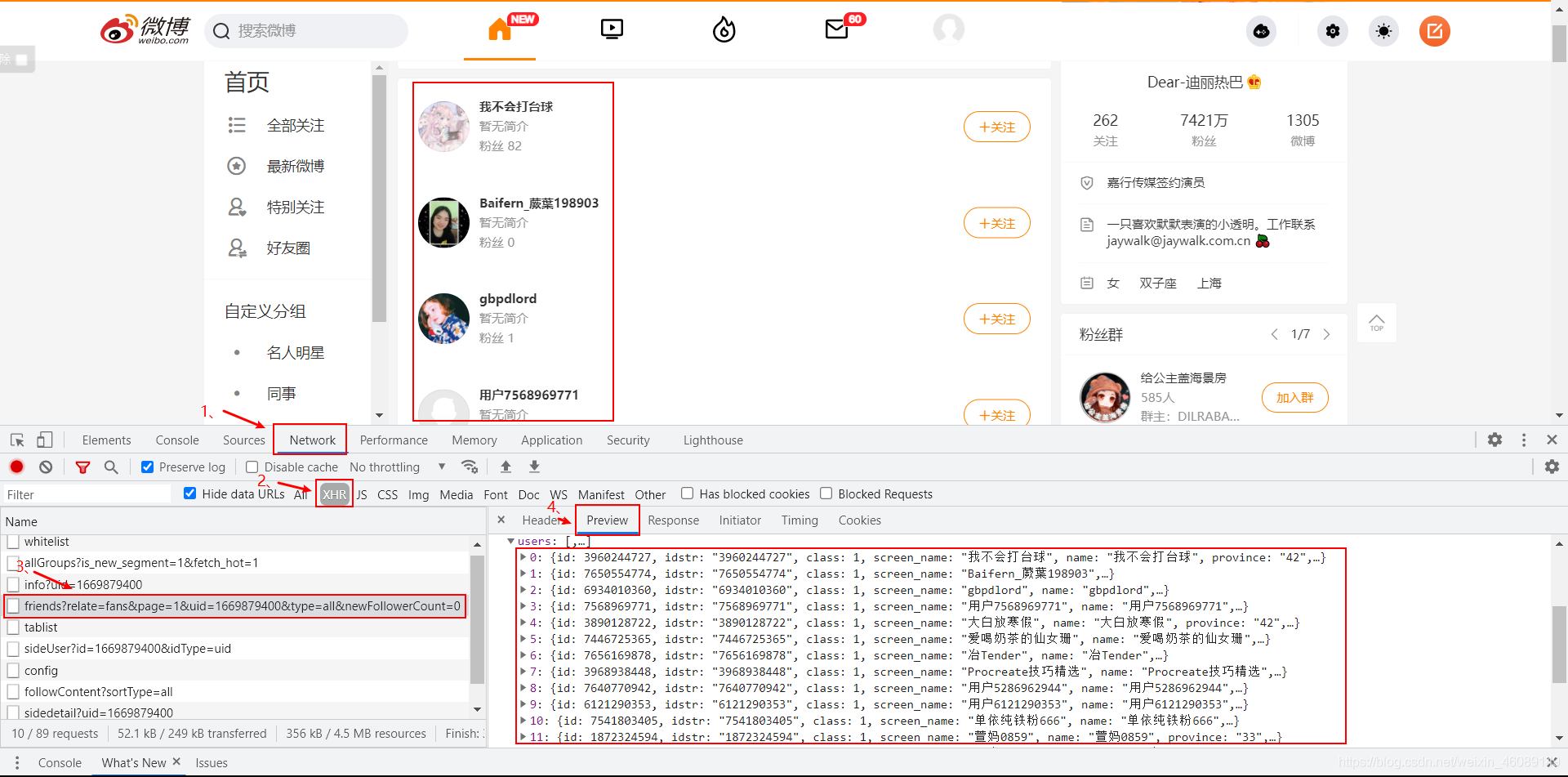
Task: Open the No throttling dropdown
Action: (x=398, y=467)
